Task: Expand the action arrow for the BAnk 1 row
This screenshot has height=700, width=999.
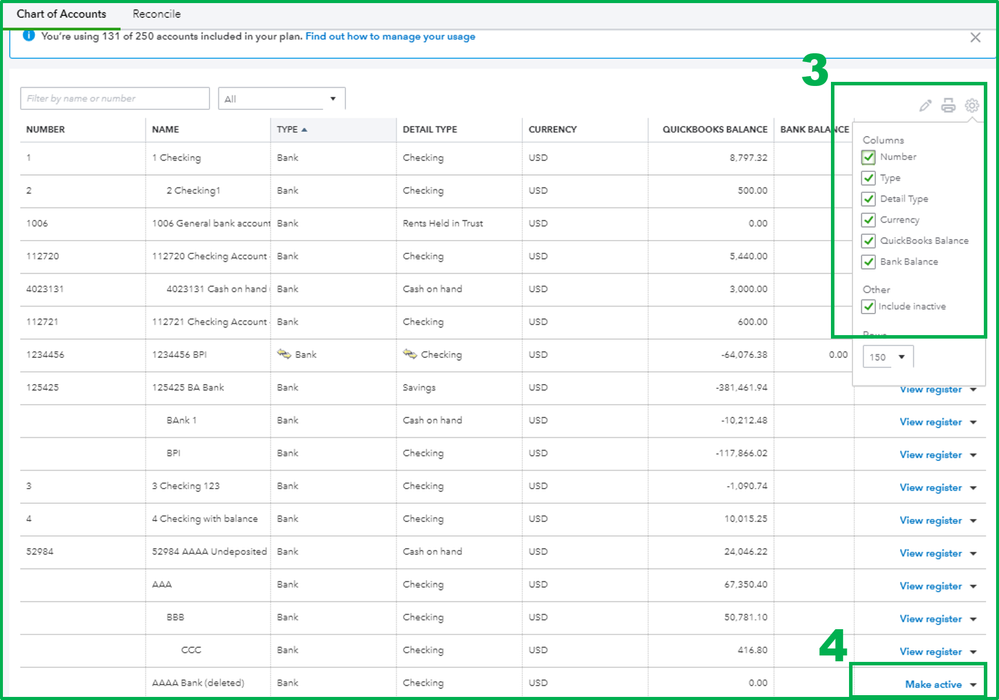Action: coord(973,422)
